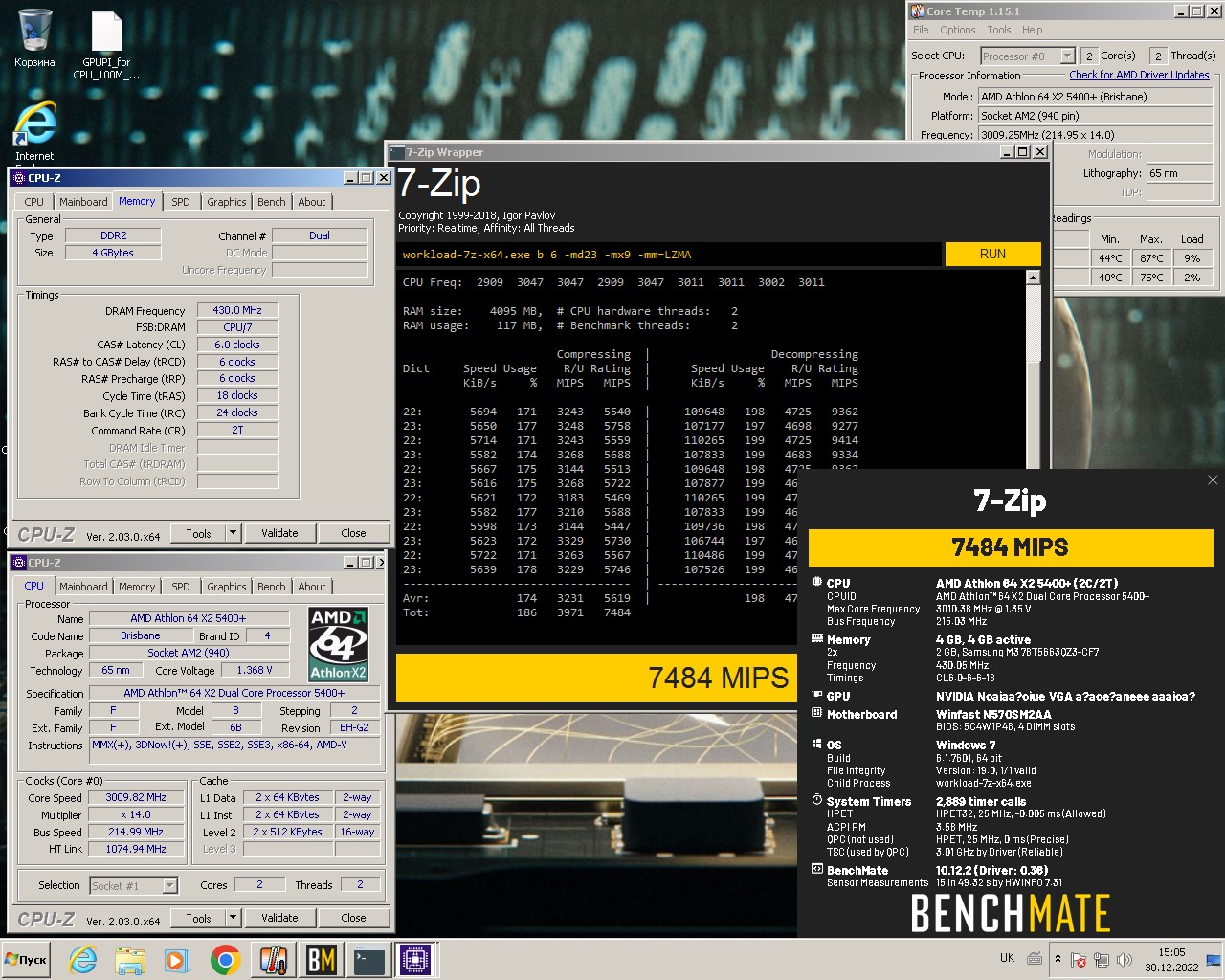Click the RUN button in 7-Zip Wrapper
Screen dimensions: 1225x980
(992, 254)
